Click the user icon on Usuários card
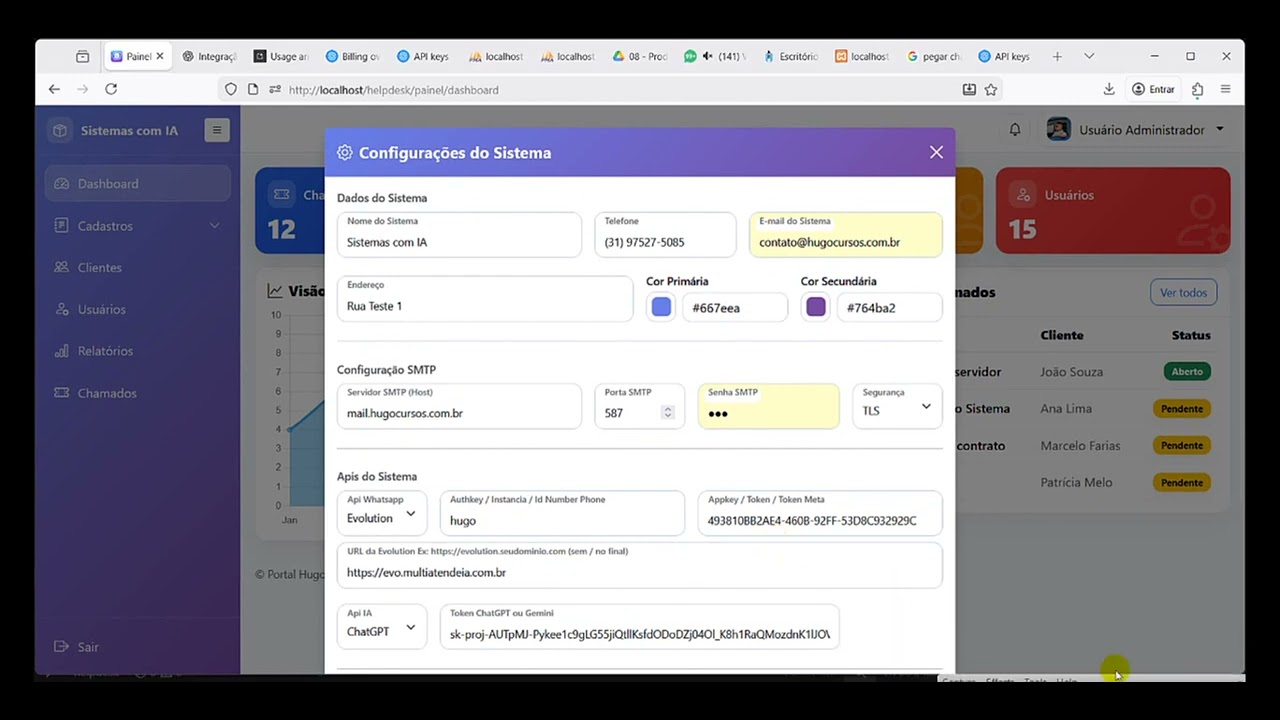This screenshot has width=1280, height=720. 1021,195
